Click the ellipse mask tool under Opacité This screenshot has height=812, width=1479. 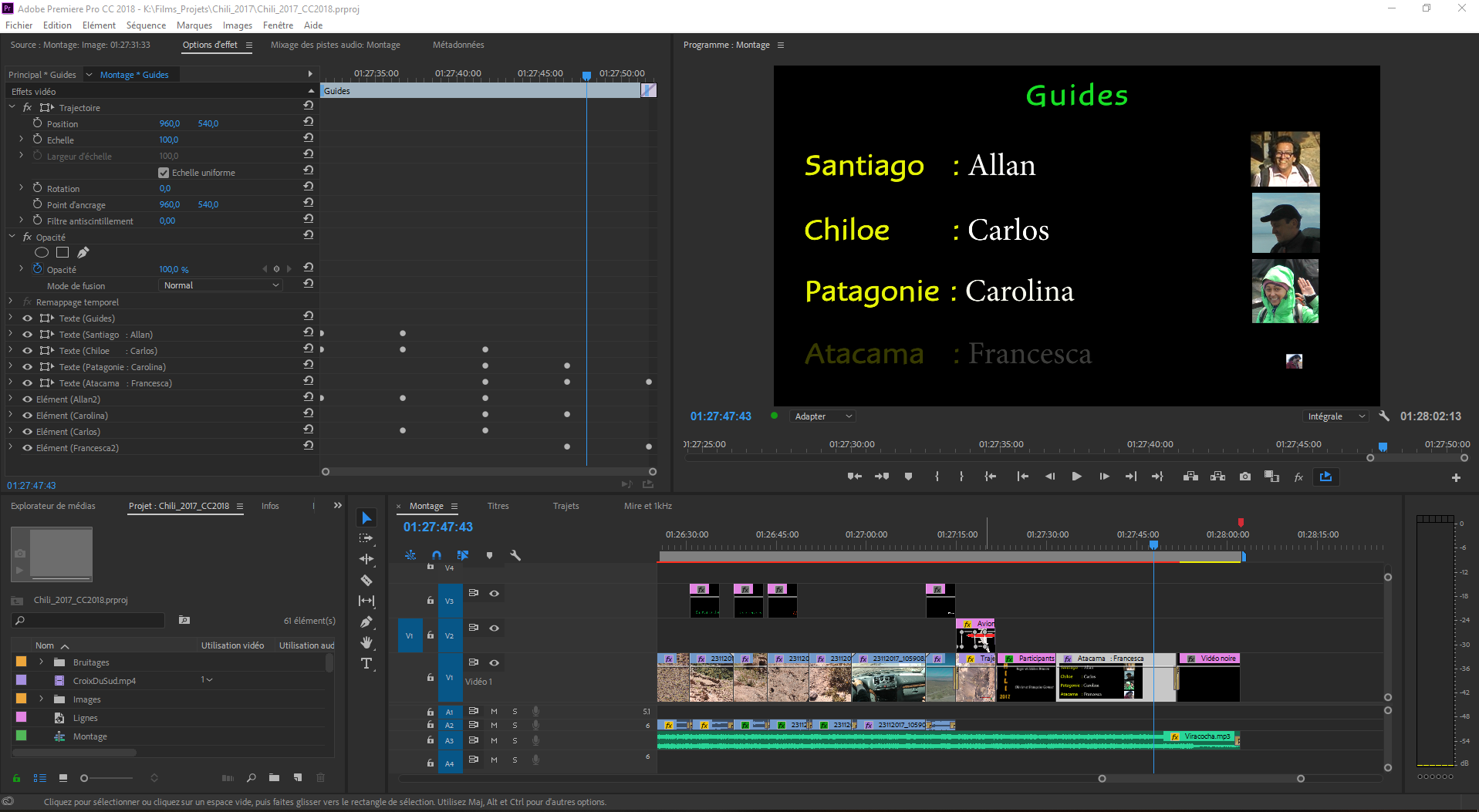click(x=42, y=253)
